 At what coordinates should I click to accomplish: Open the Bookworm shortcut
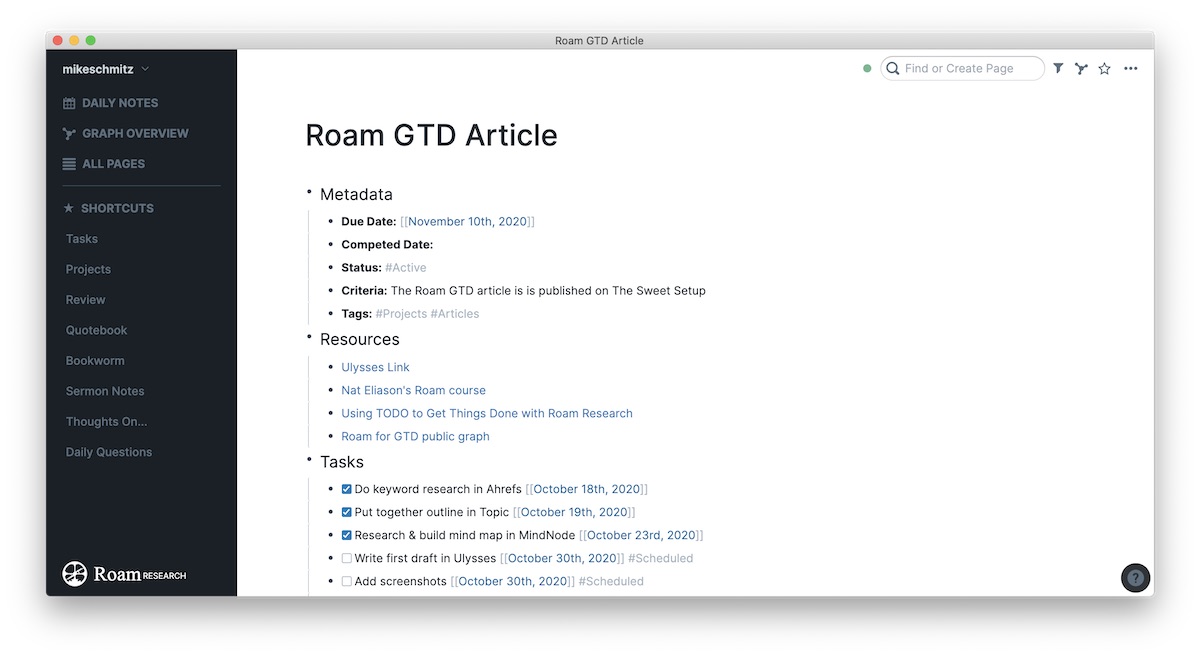(96, 361)
